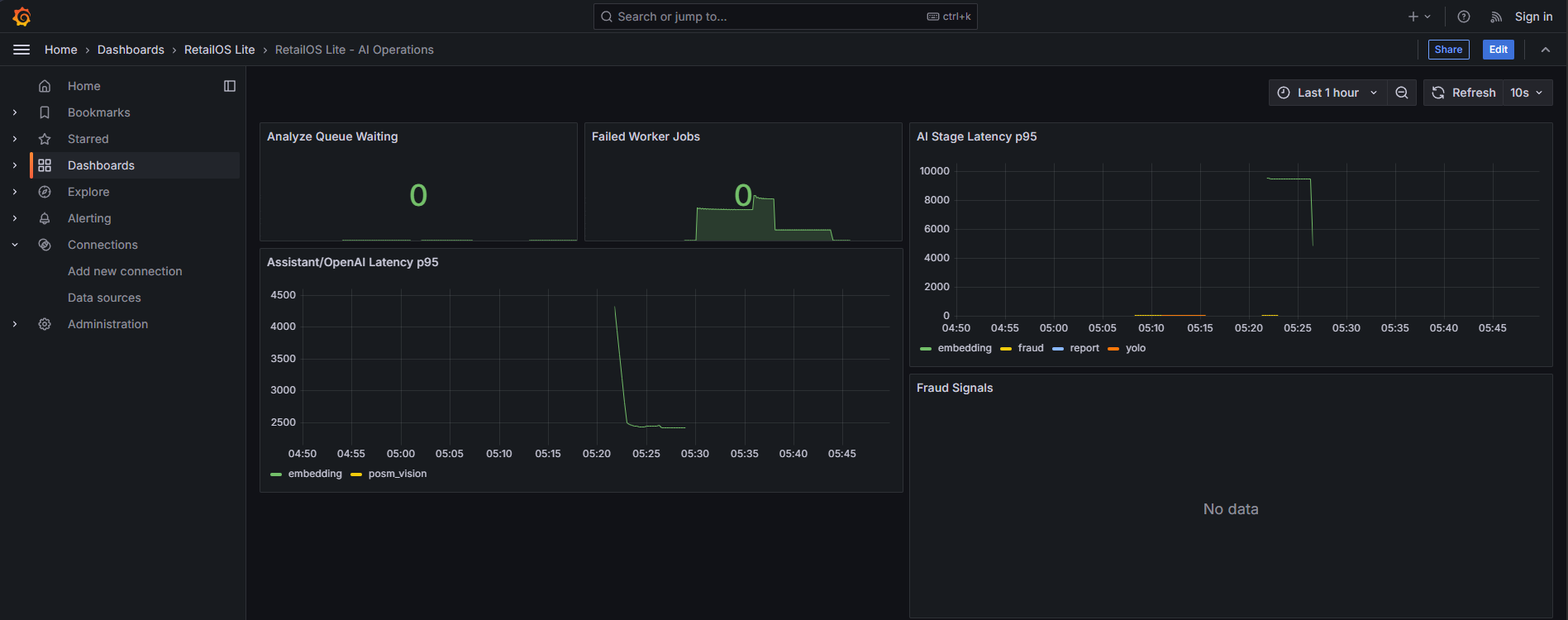Screen dimensions: 1568x620
Task: Click Fraud Signals panel title
Action: (955, 388)
